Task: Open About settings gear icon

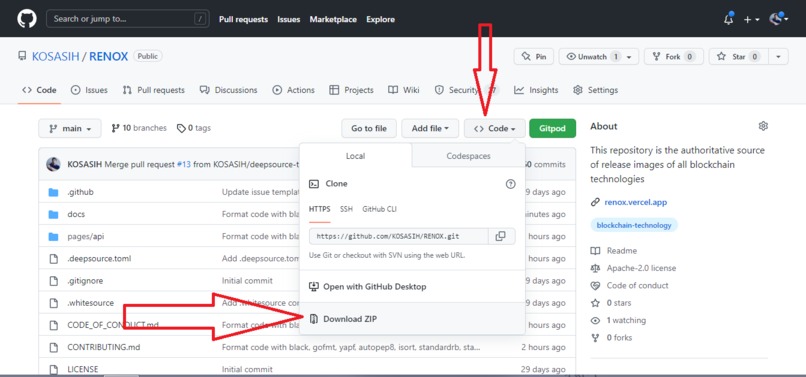Action: coord(763,126)
